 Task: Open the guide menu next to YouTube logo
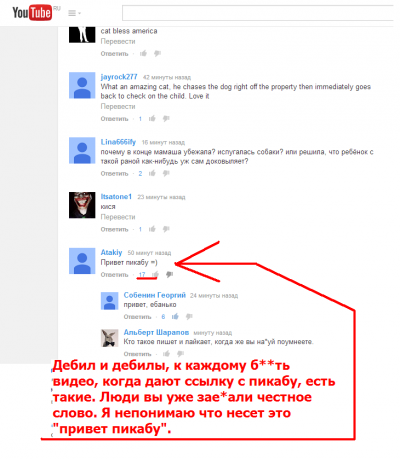click(x=74, y=13)
